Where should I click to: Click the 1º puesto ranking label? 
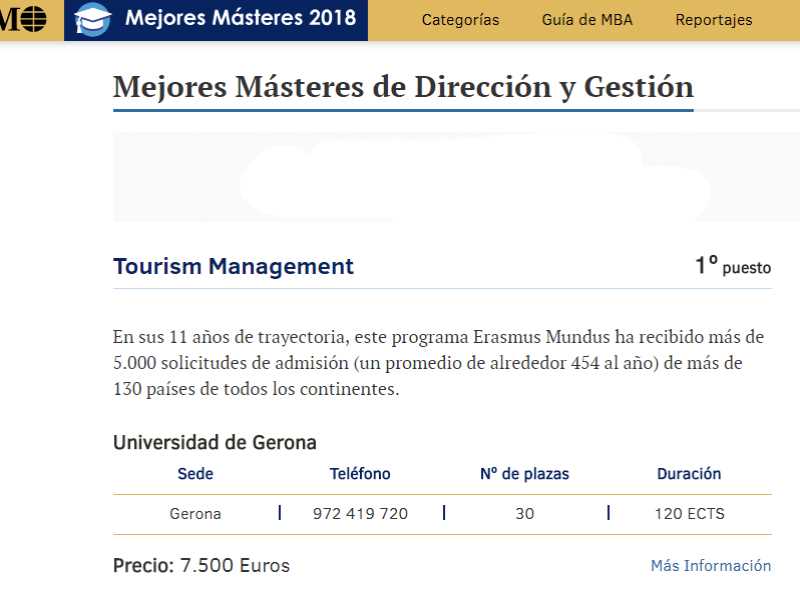pyautogui.click(x=733, y=266)
